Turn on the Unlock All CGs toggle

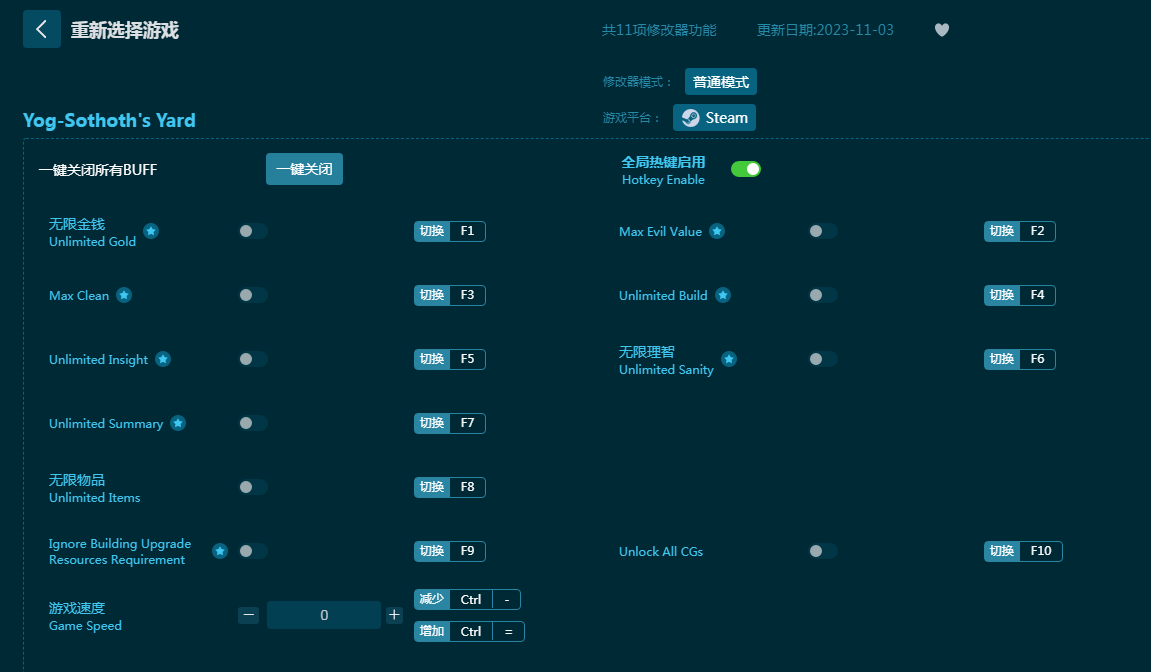822,551
